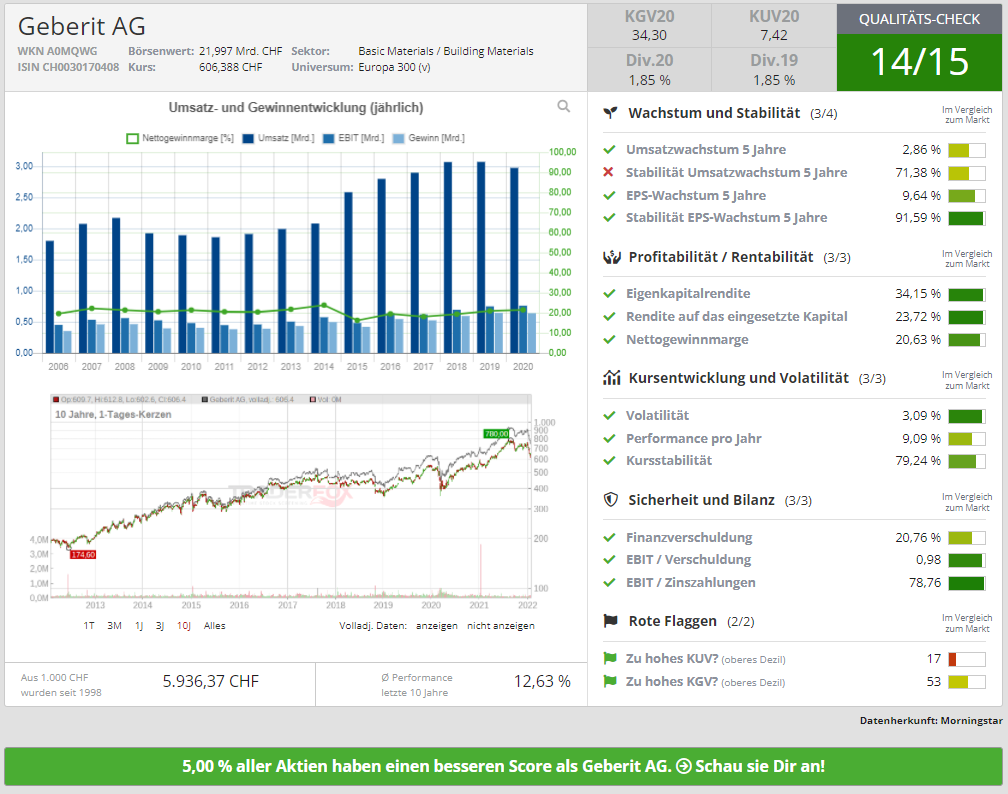Click the chart icon beside Kursentwicklung und Volatilität
Image resolution: width=1008 pixels, height=794 pixels.
click(x=611, y=377)
